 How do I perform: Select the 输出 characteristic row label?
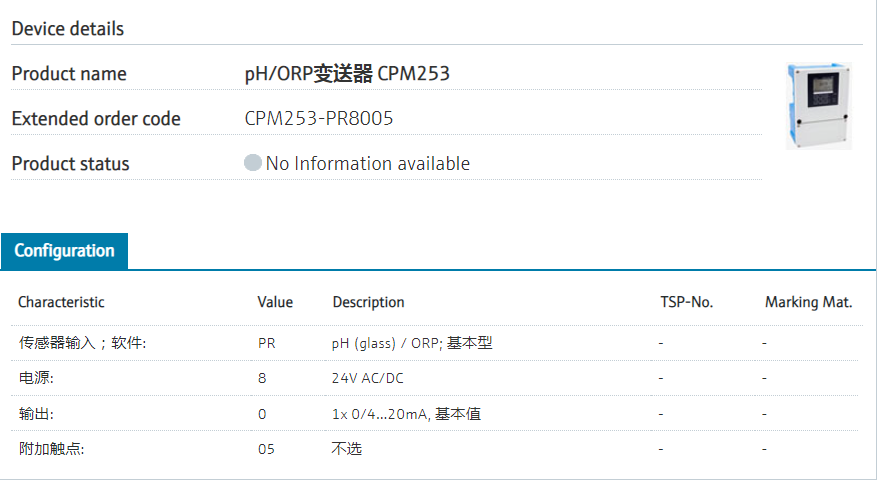point(36,414)
